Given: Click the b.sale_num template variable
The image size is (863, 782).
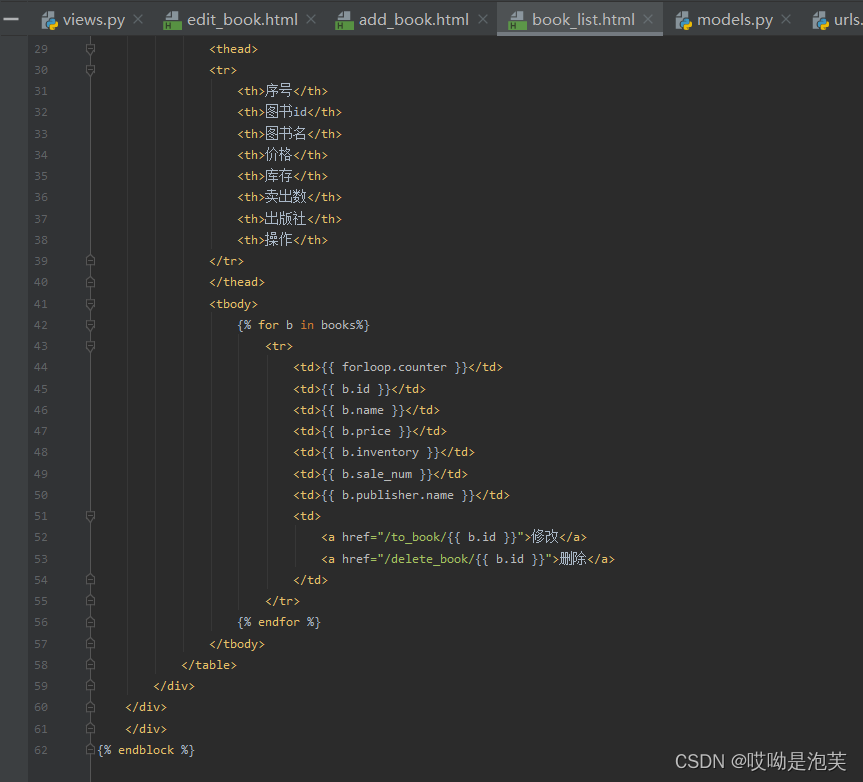Looking at the screenshot, I should (377, 474).
